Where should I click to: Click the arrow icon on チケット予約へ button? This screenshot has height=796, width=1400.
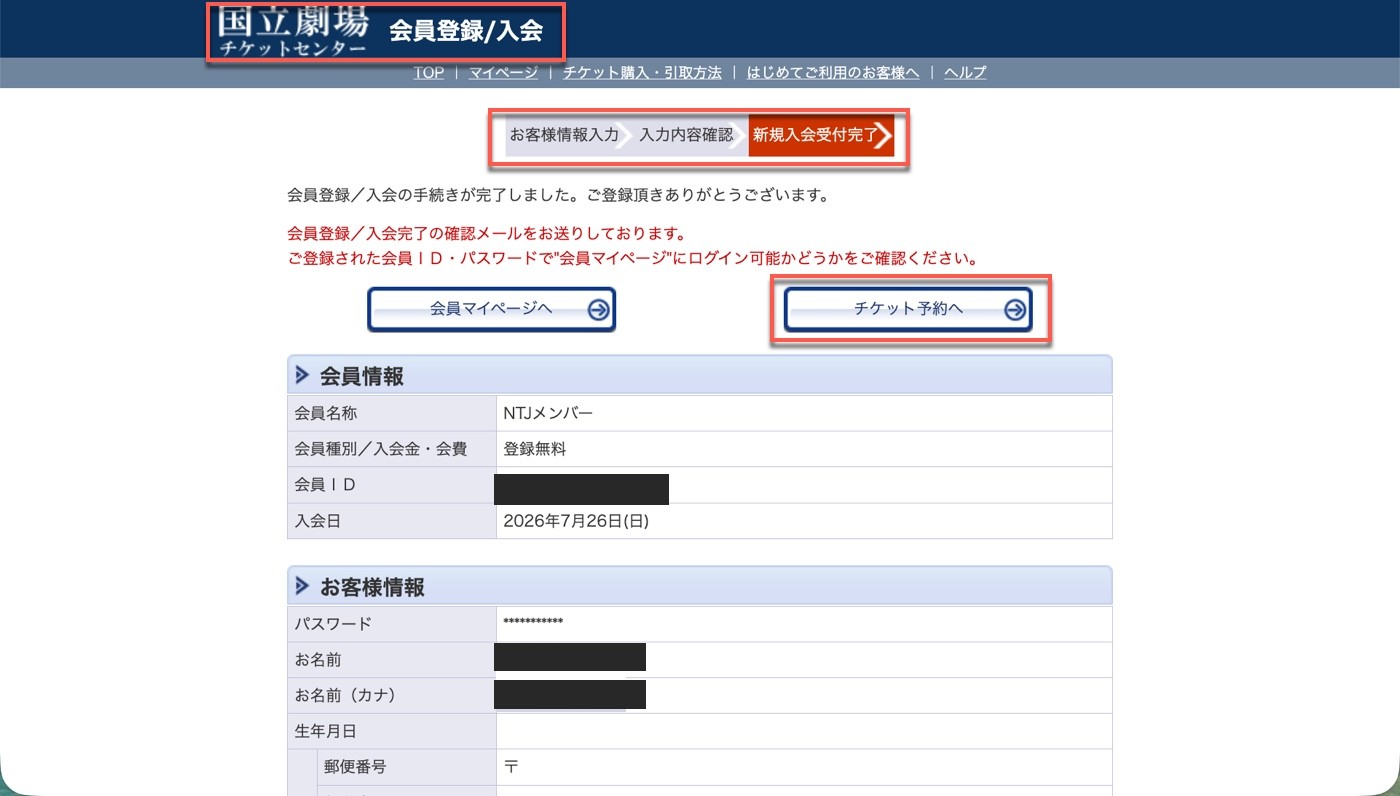coord(1014,310)
